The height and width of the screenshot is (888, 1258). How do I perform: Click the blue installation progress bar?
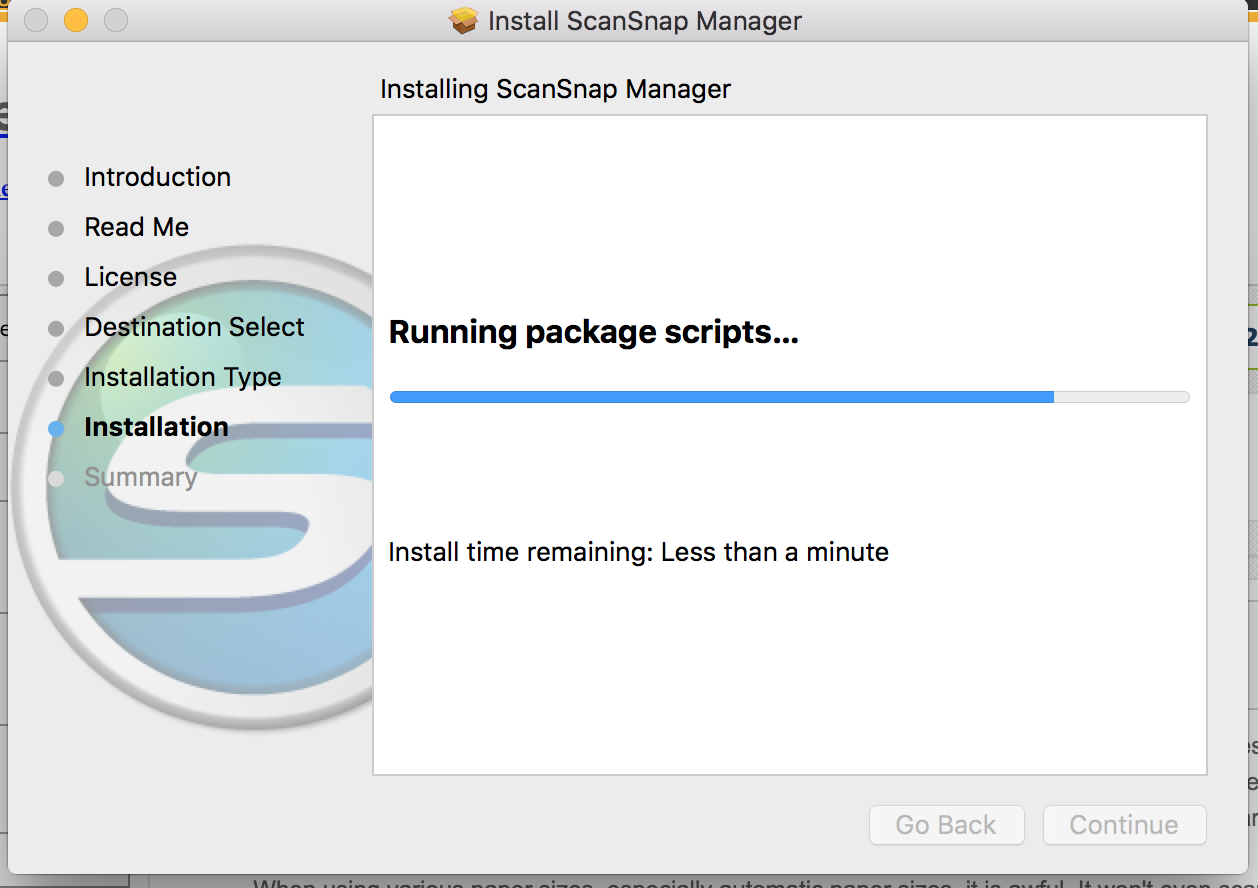pos(721,397)
